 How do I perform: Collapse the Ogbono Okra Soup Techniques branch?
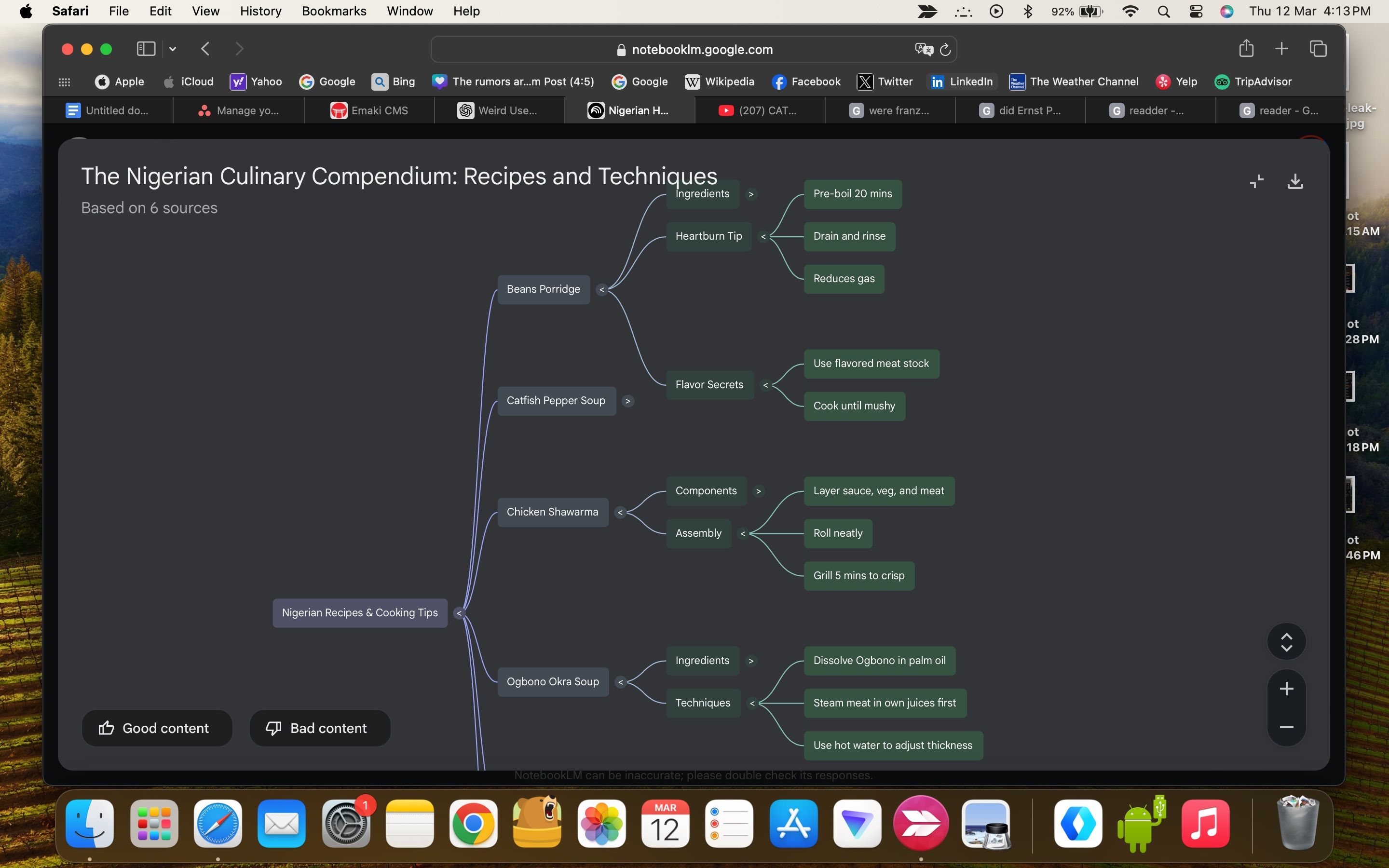pos(752,703)
